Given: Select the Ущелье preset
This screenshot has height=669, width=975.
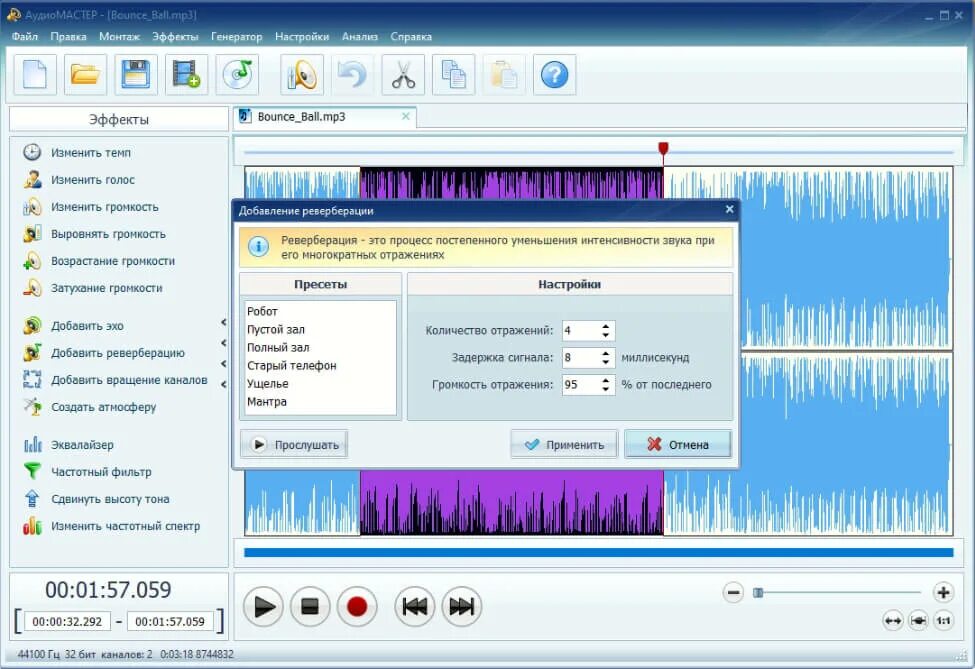Looking at the screenshot, I should (321, 384).
